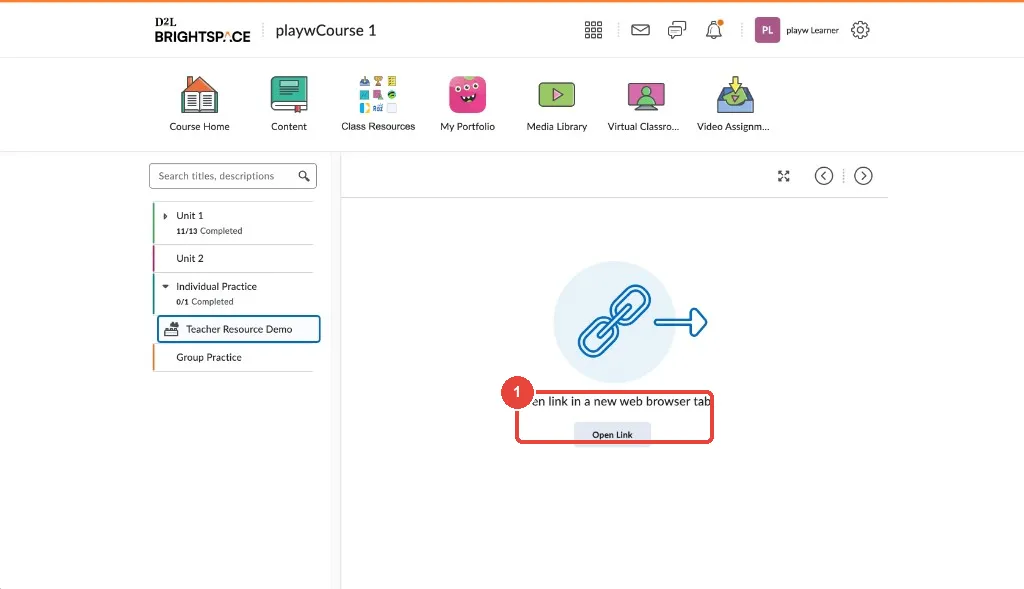1024x589 pixels.
Task: View subscription alerts chat icon
Action: point(677,30)
